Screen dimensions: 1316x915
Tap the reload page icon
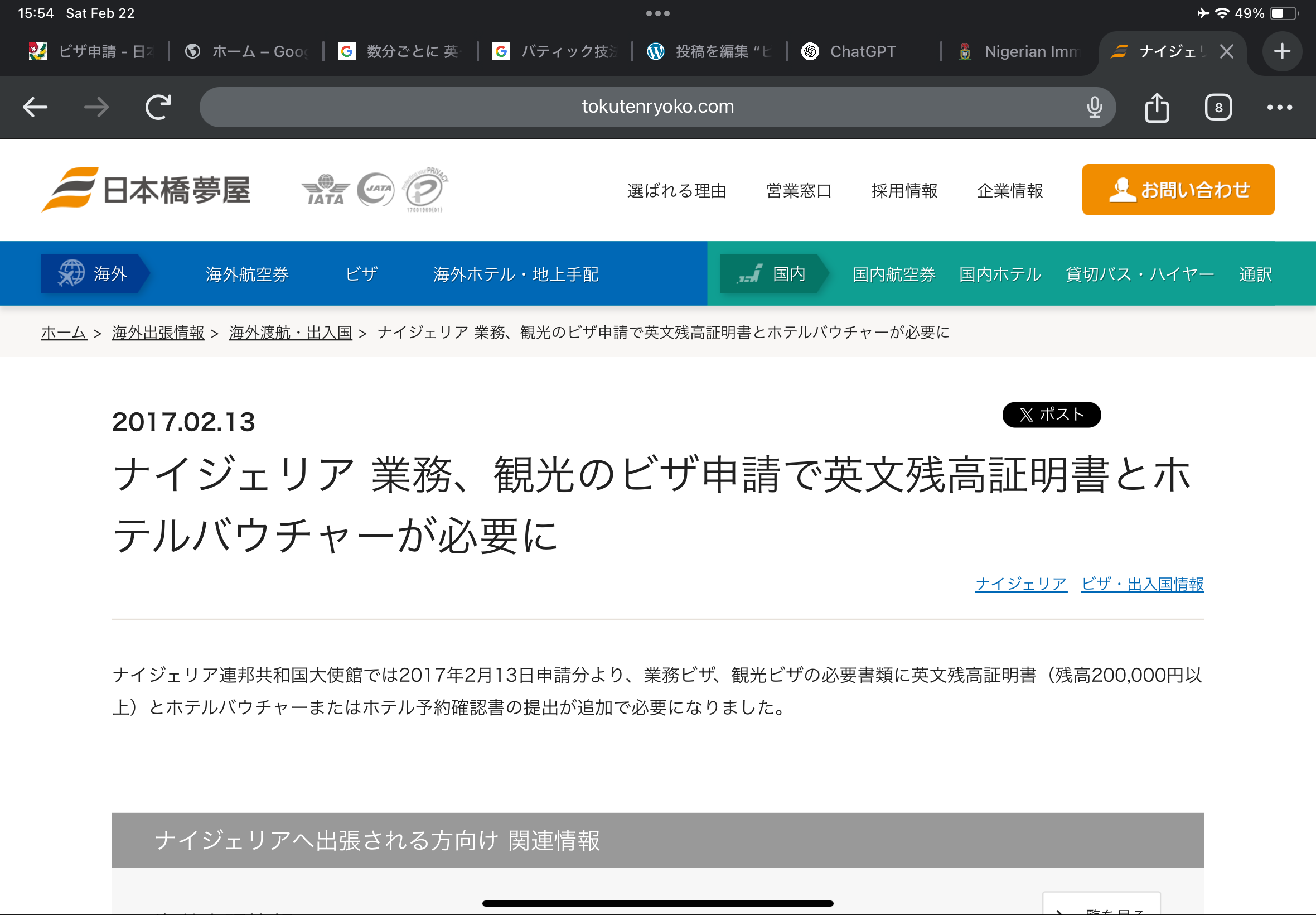(x=158, y=107)
